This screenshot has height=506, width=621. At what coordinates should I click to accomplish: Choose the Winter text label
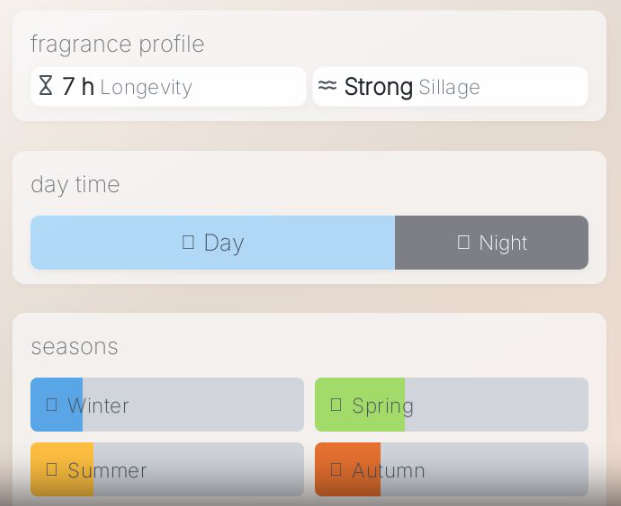pyautogui.click(x=98, y=405)
